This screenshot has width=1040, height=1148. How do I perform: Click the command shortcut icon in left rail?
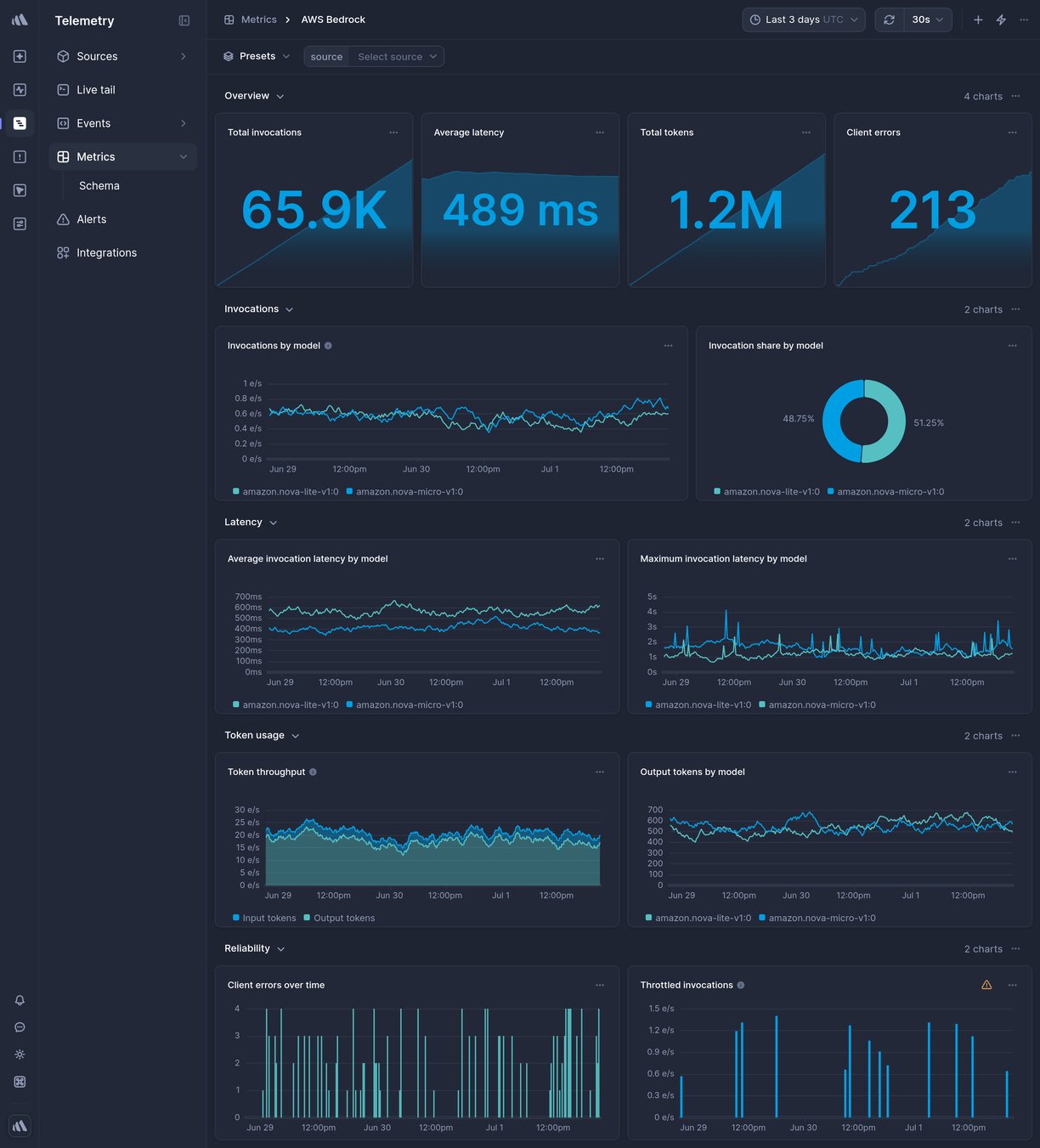[20, 1082]
